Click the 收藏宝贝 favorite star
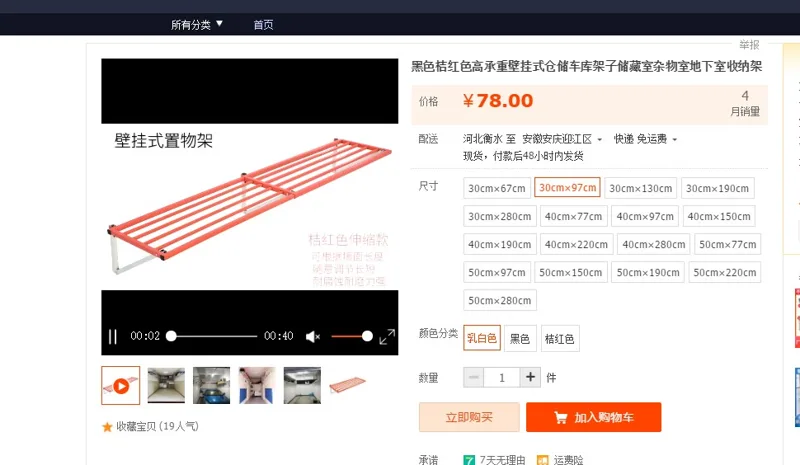 click(x=107, y=427)
